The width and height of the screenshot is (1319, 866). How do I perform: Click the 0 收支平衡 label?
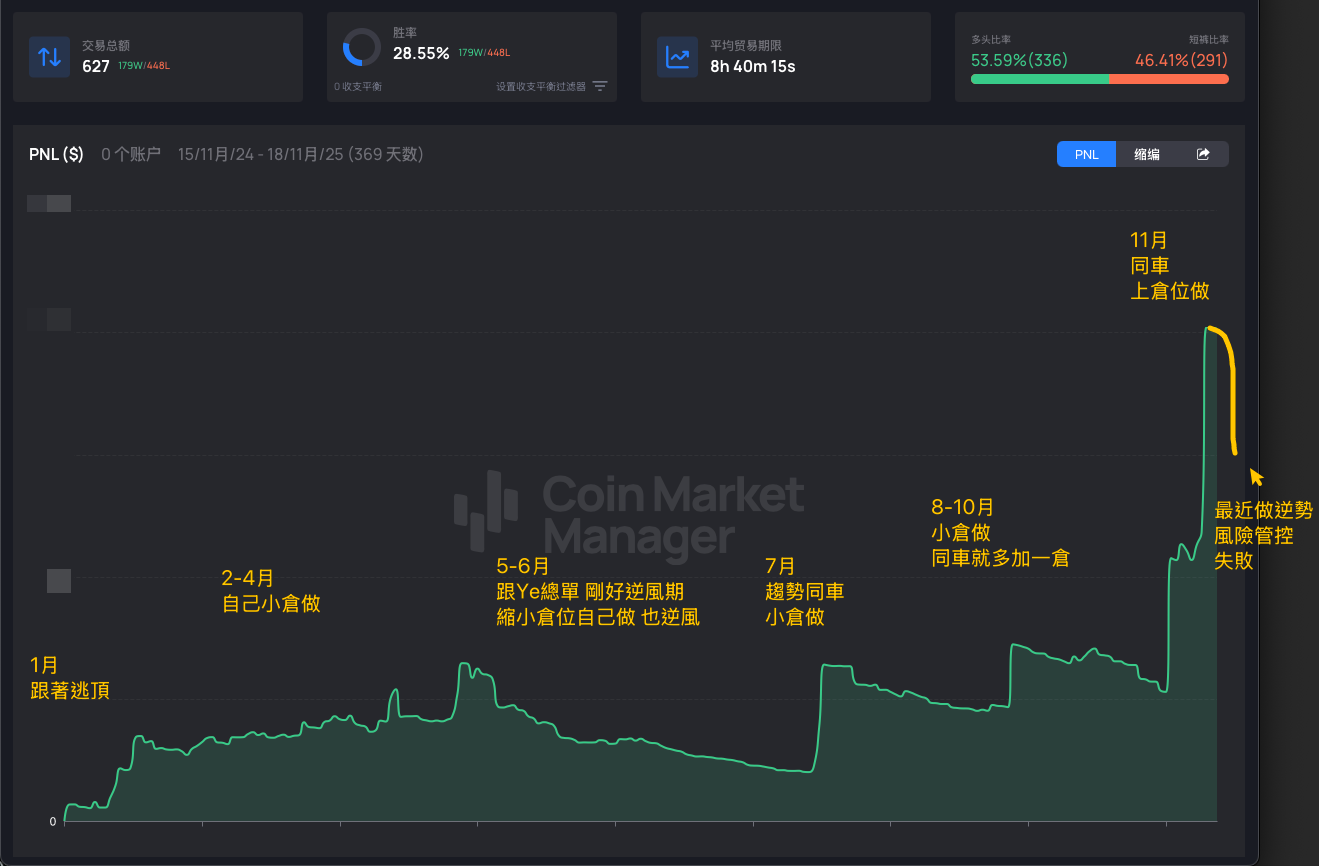point(358,86)
